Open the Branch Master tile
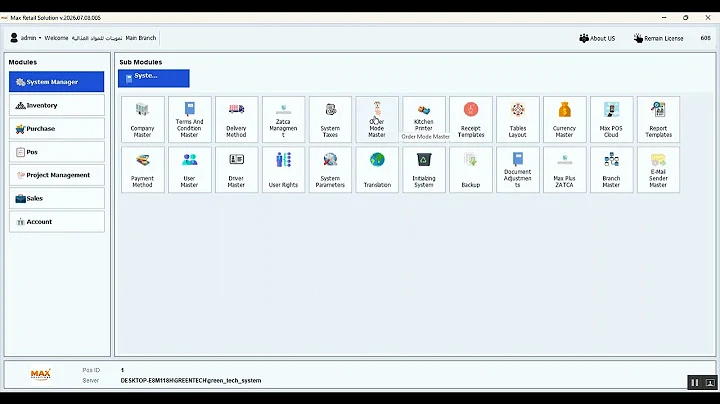 [611, 169]
